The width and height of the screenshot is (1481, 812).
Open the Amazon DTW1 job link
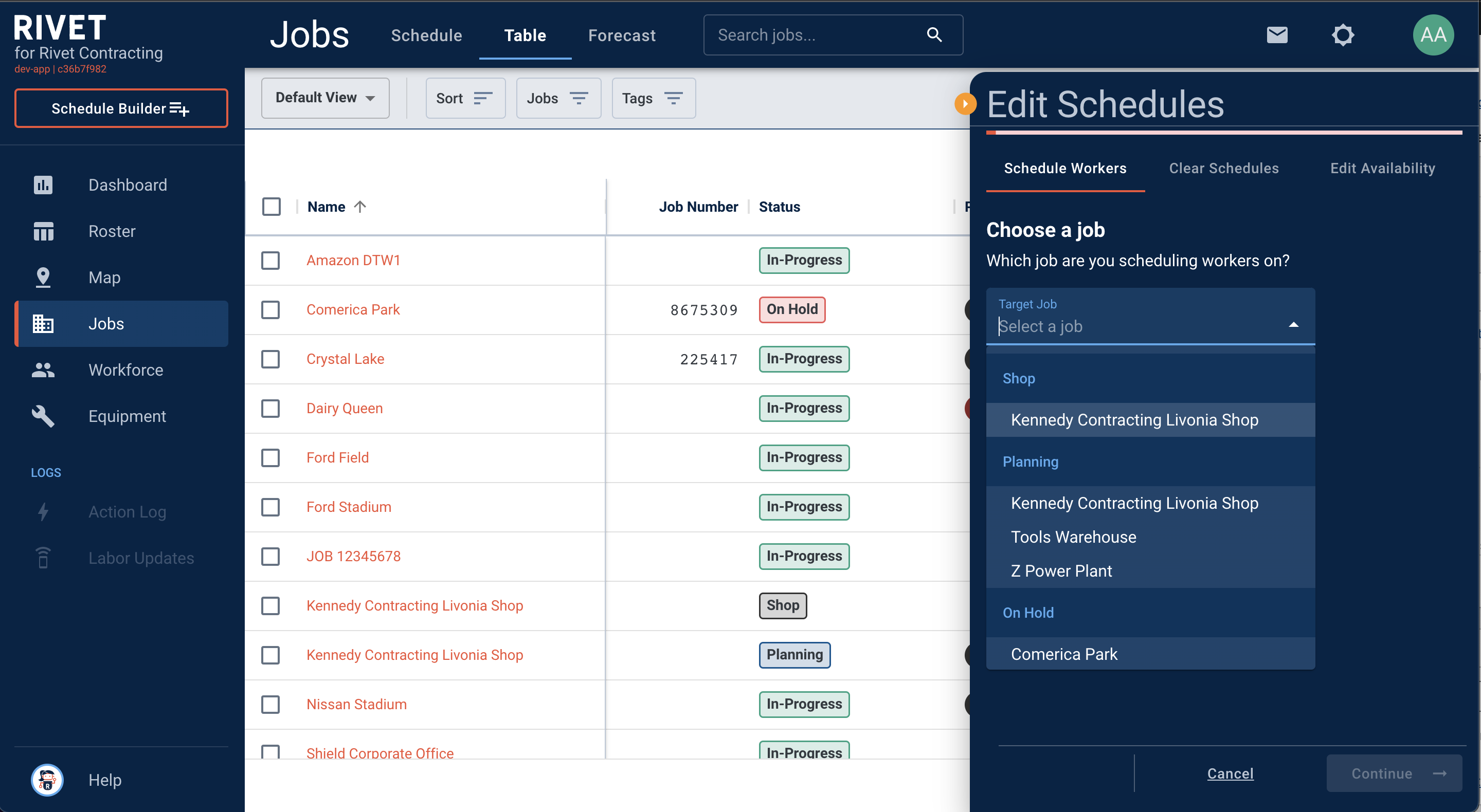(x=354, y=261)
